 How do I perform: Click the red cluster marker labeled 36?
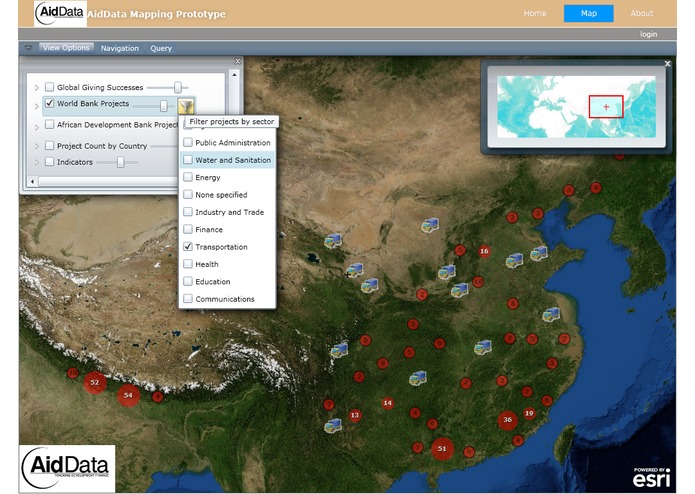pos(508,420)
